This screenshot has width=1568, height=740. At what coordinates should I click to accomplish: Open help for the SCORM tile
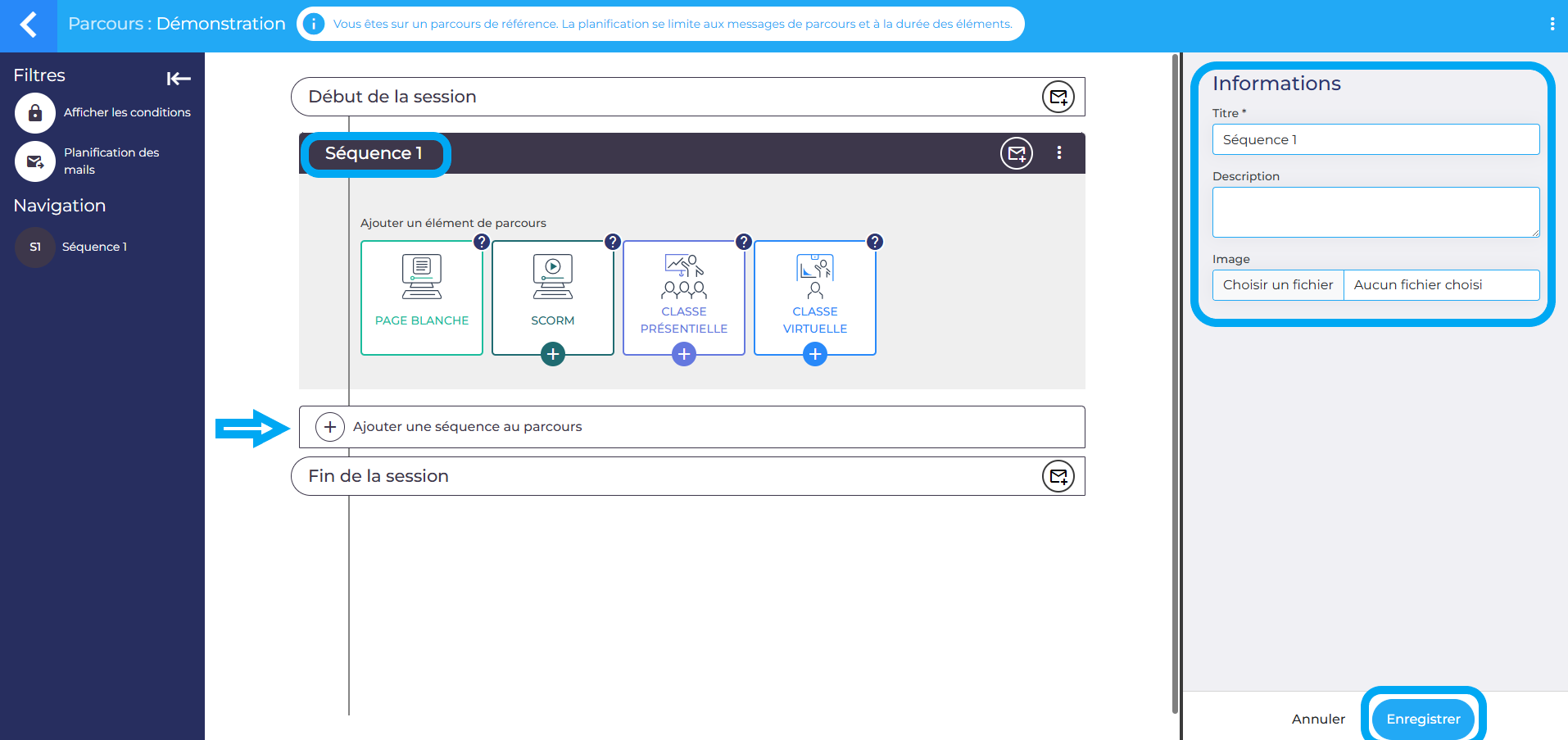pos(613,242)
